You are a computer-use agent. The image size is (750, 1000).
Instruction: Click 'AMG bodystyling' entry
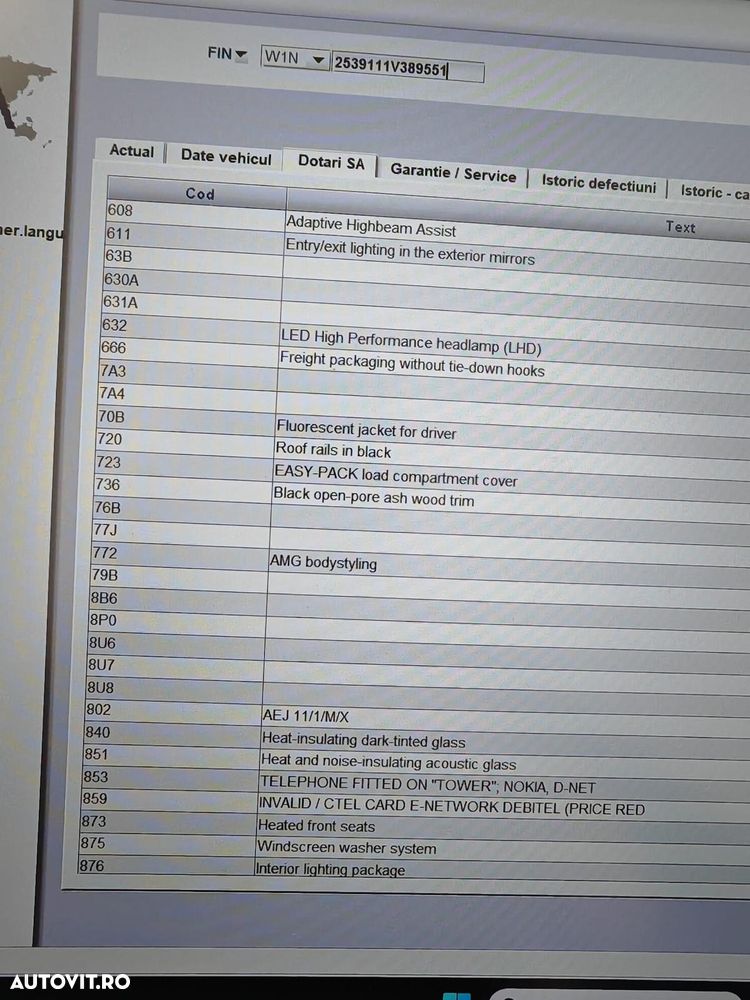[x=323, y=562]
